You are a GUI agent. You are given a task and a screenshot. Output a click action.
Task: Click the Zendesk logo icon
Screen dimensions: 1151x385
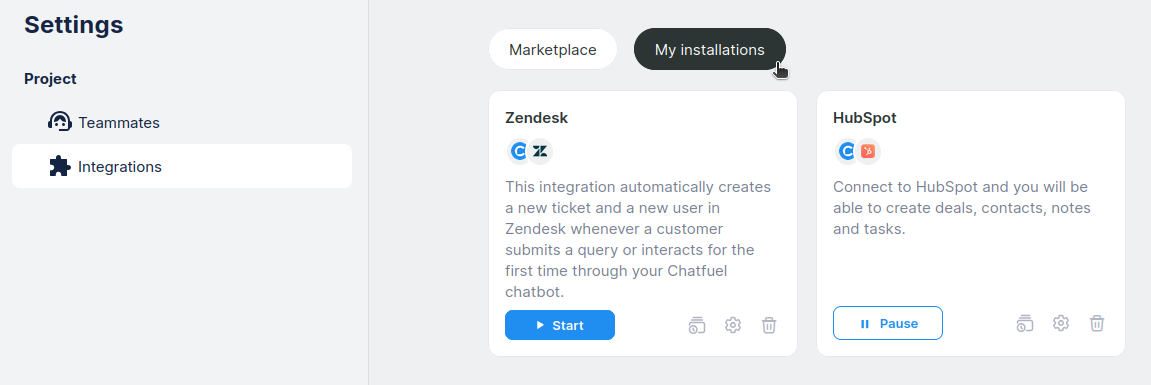point(540,151)
